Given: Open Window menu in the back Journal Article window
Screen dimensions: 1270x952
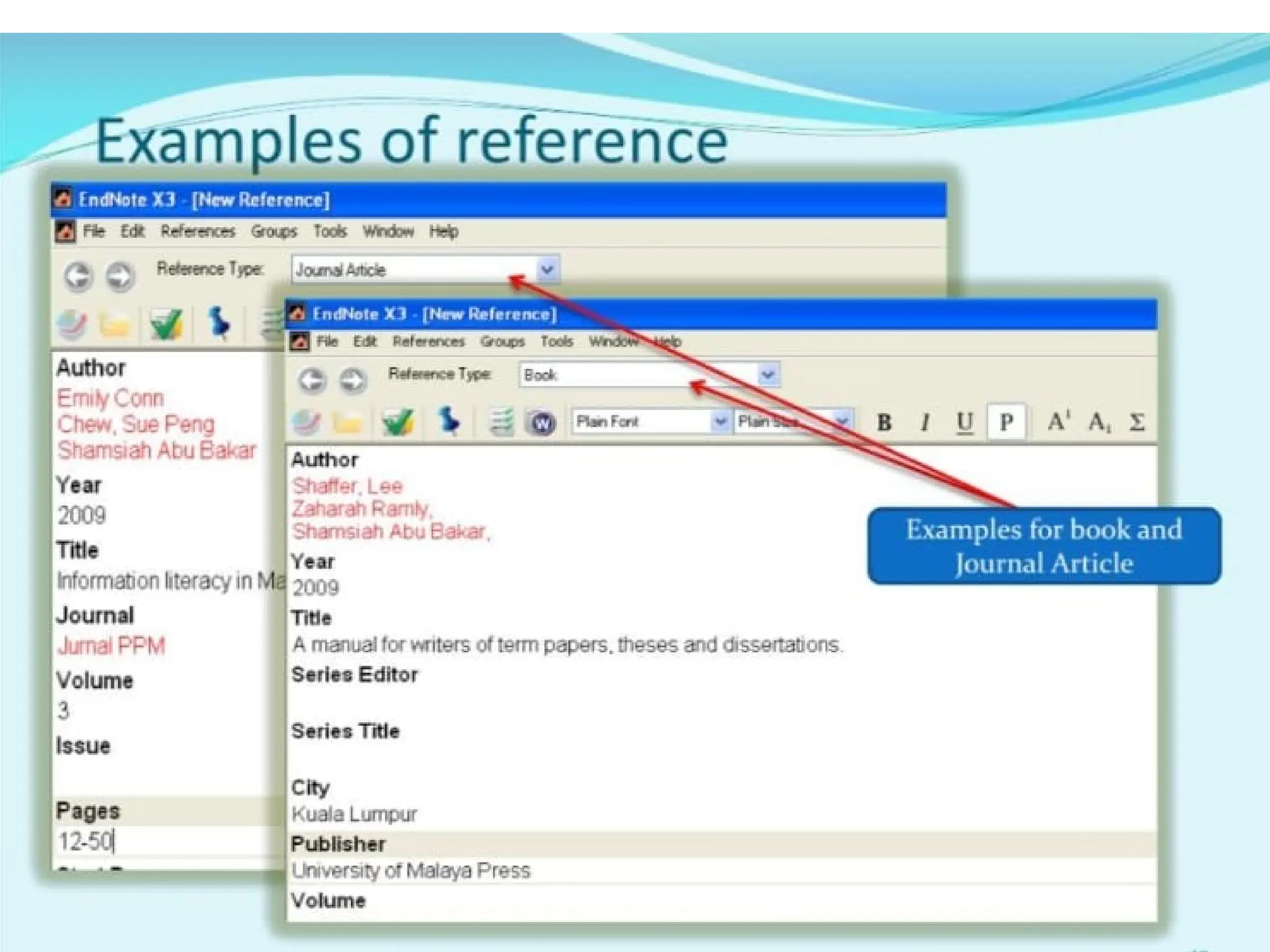Looking at the screenshot, I should click(x=388, y=231).
